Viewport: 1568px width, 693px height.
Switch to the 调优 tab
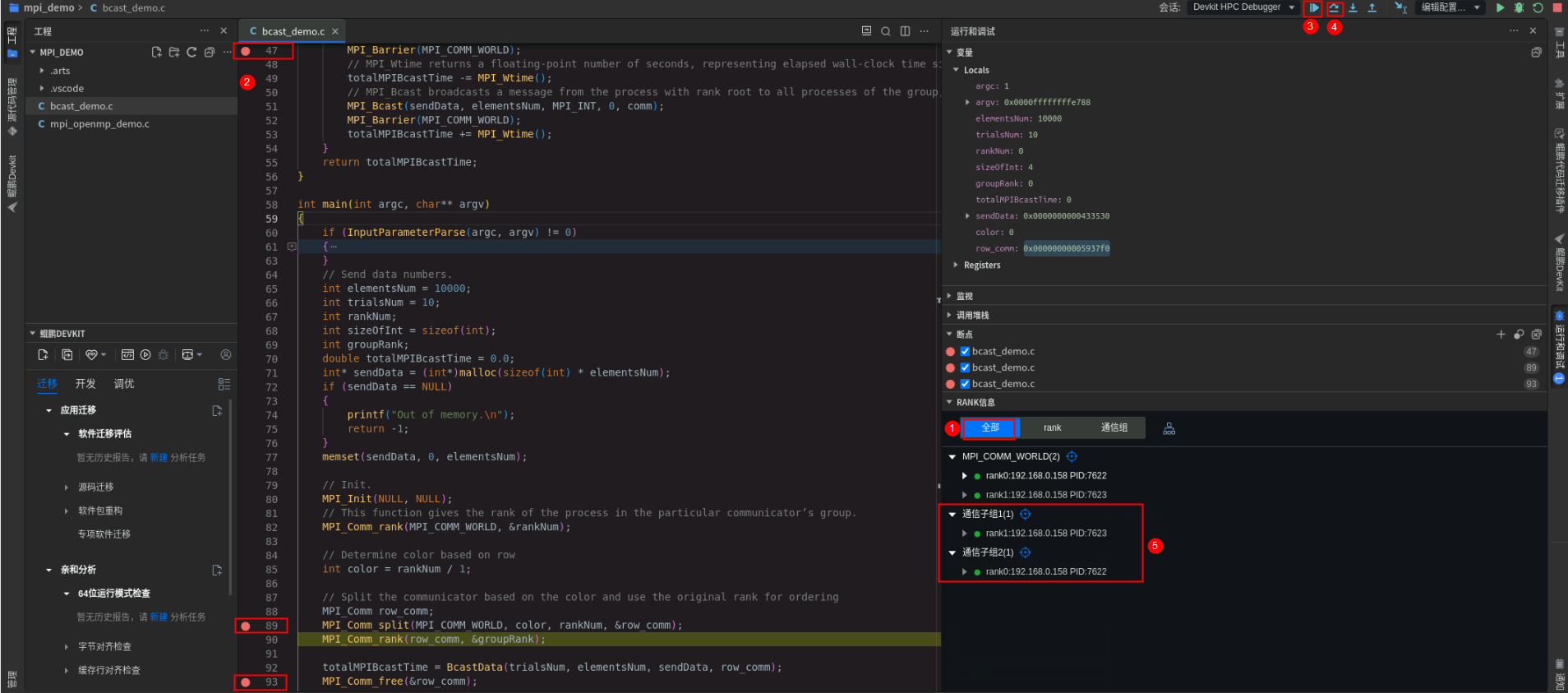coord(124,384)
